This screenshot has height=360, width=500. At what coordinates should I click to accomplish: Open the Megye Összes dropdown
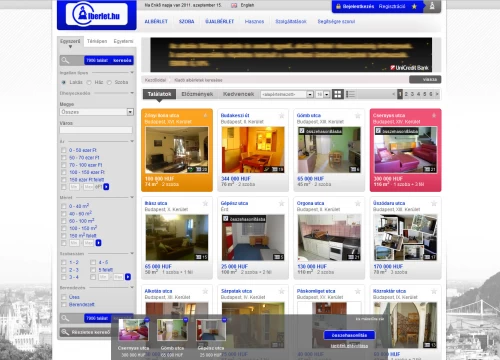pyautogui.click(x=97, y=112)
